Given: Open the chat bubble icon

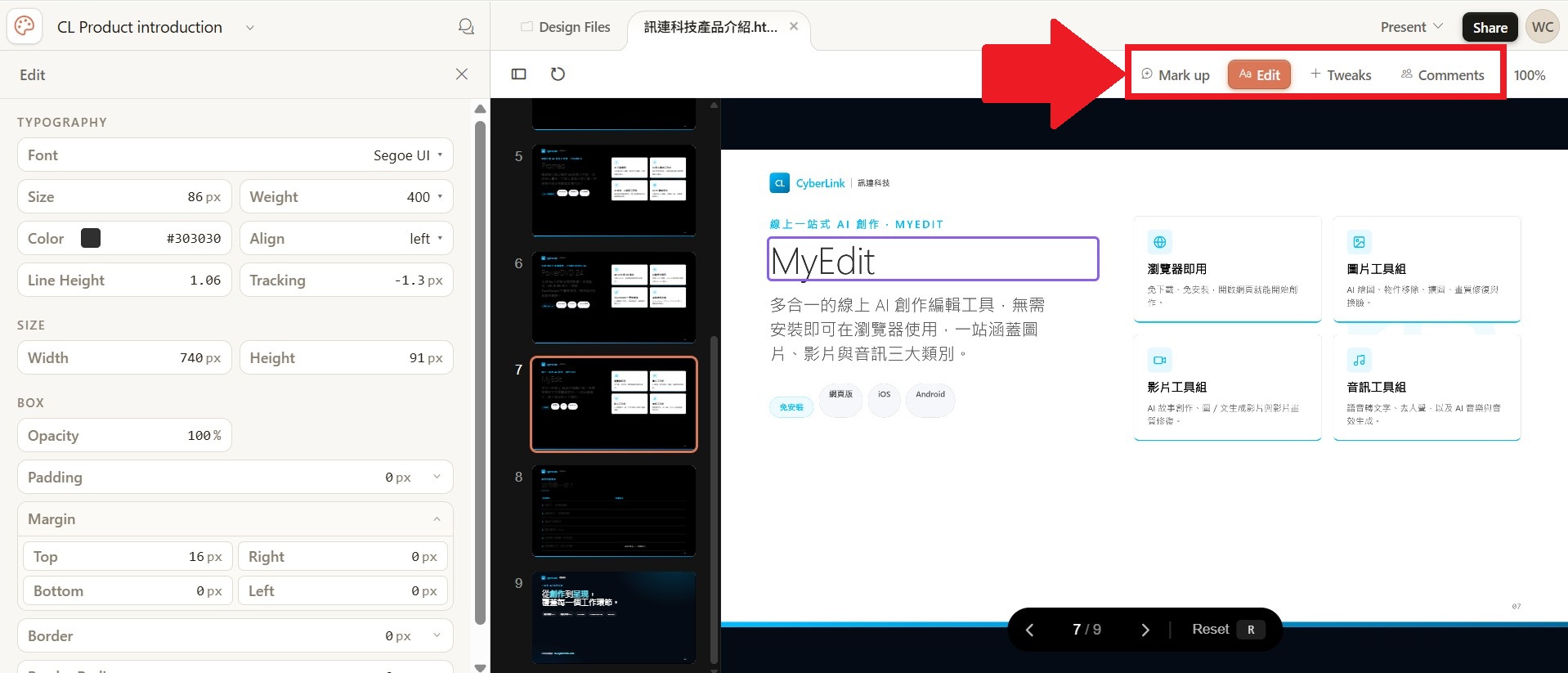Looking at the screenshot, I should tap(466, 27).
